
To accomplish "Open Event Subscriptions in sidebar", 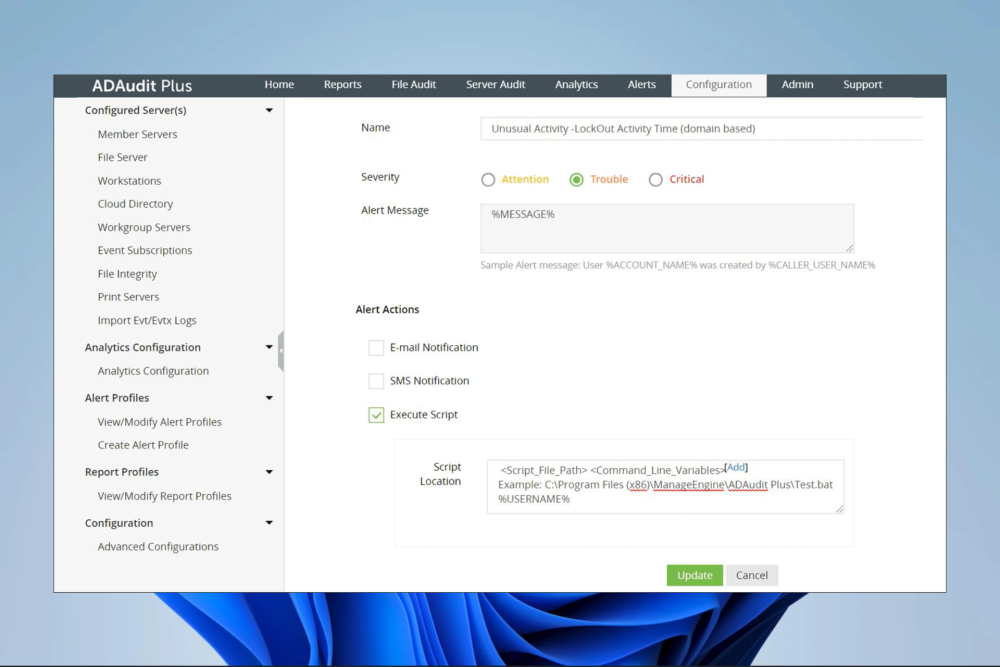I will [145, 250].
